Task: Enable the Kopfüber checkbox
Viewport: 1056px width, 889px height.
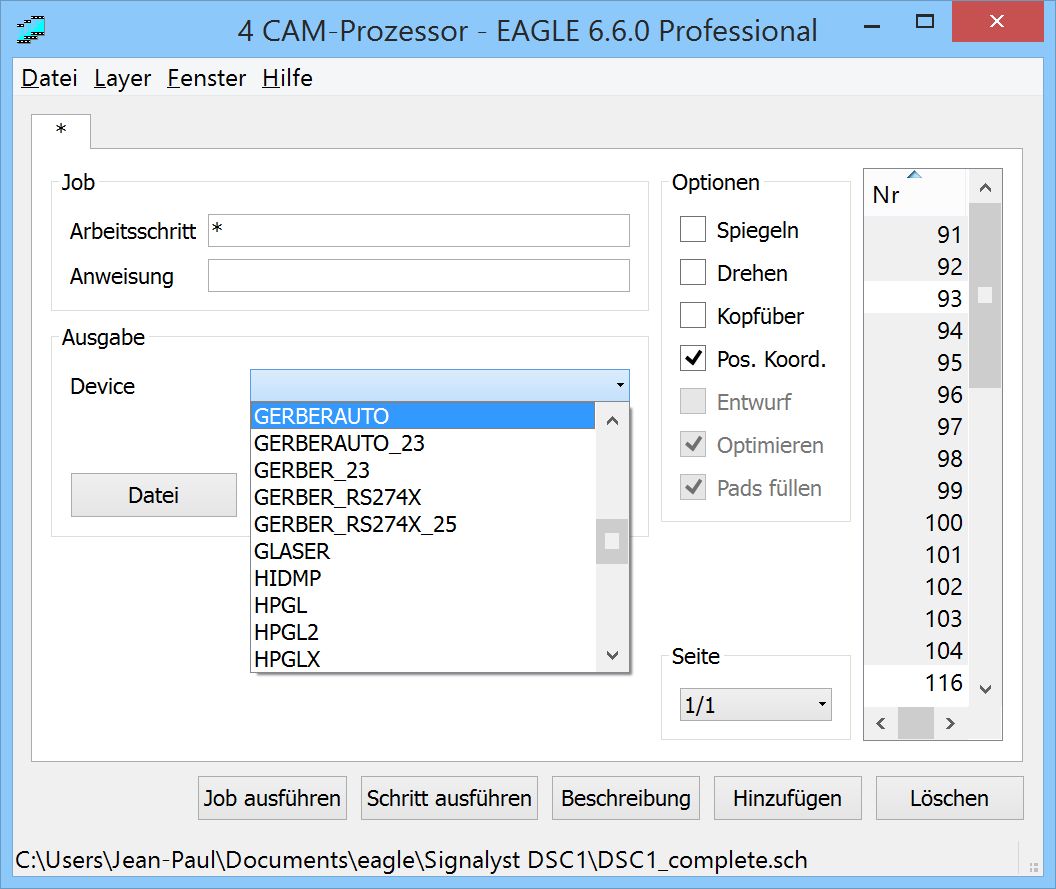Action: pos(693,315)
